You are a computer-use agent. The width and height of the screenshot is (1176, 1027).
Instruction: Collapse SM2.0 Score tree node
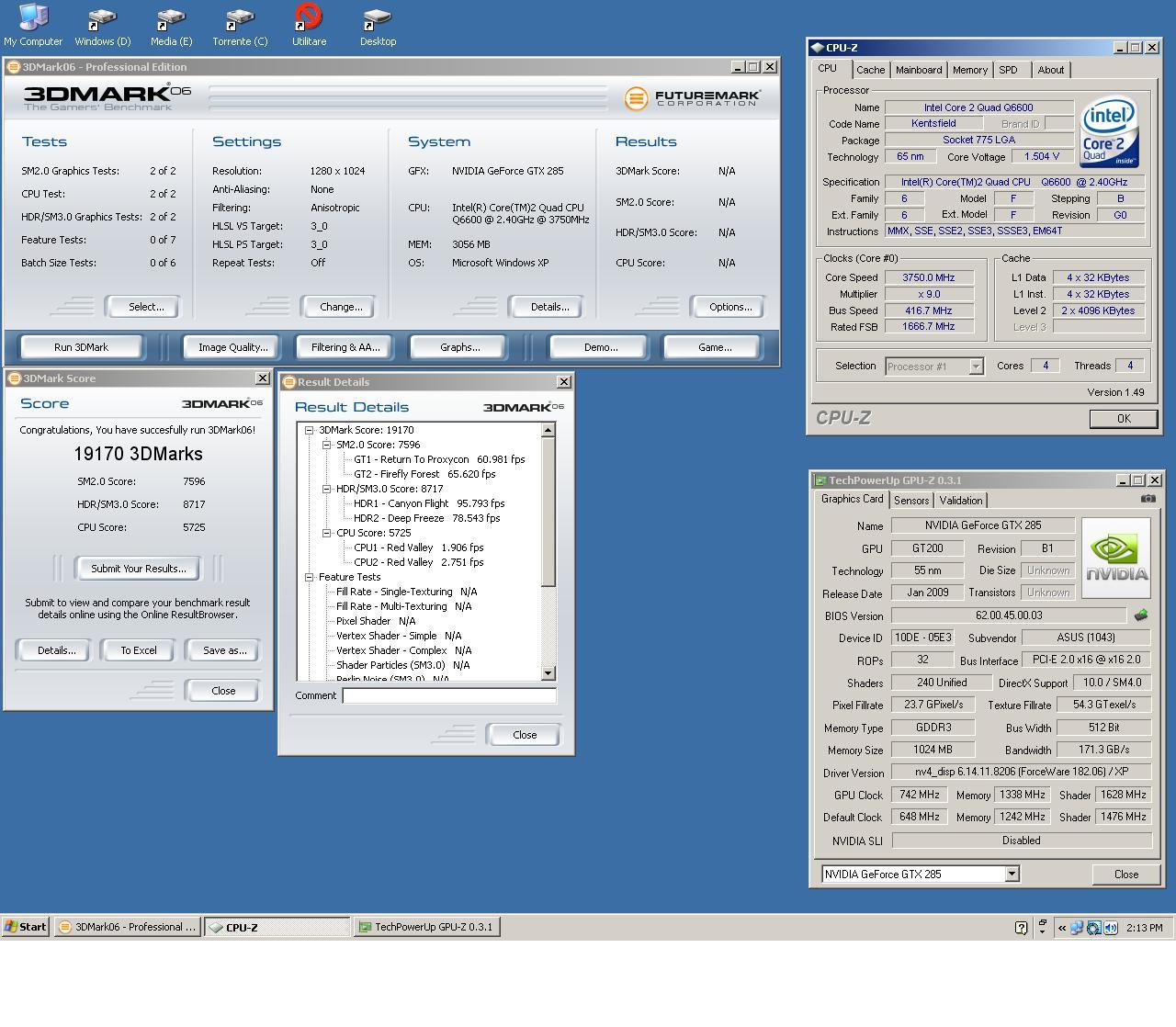(x=326, y=445)
